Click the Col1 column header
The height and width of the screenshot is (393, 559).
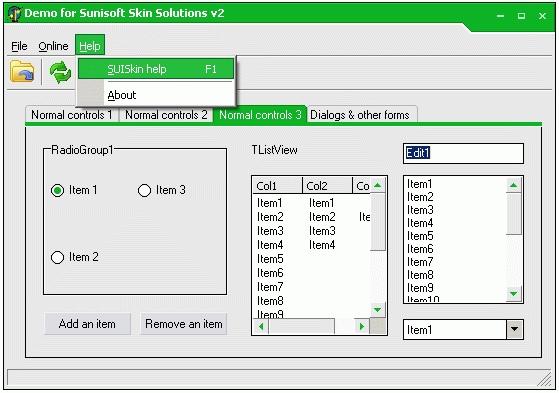point(277,186)
